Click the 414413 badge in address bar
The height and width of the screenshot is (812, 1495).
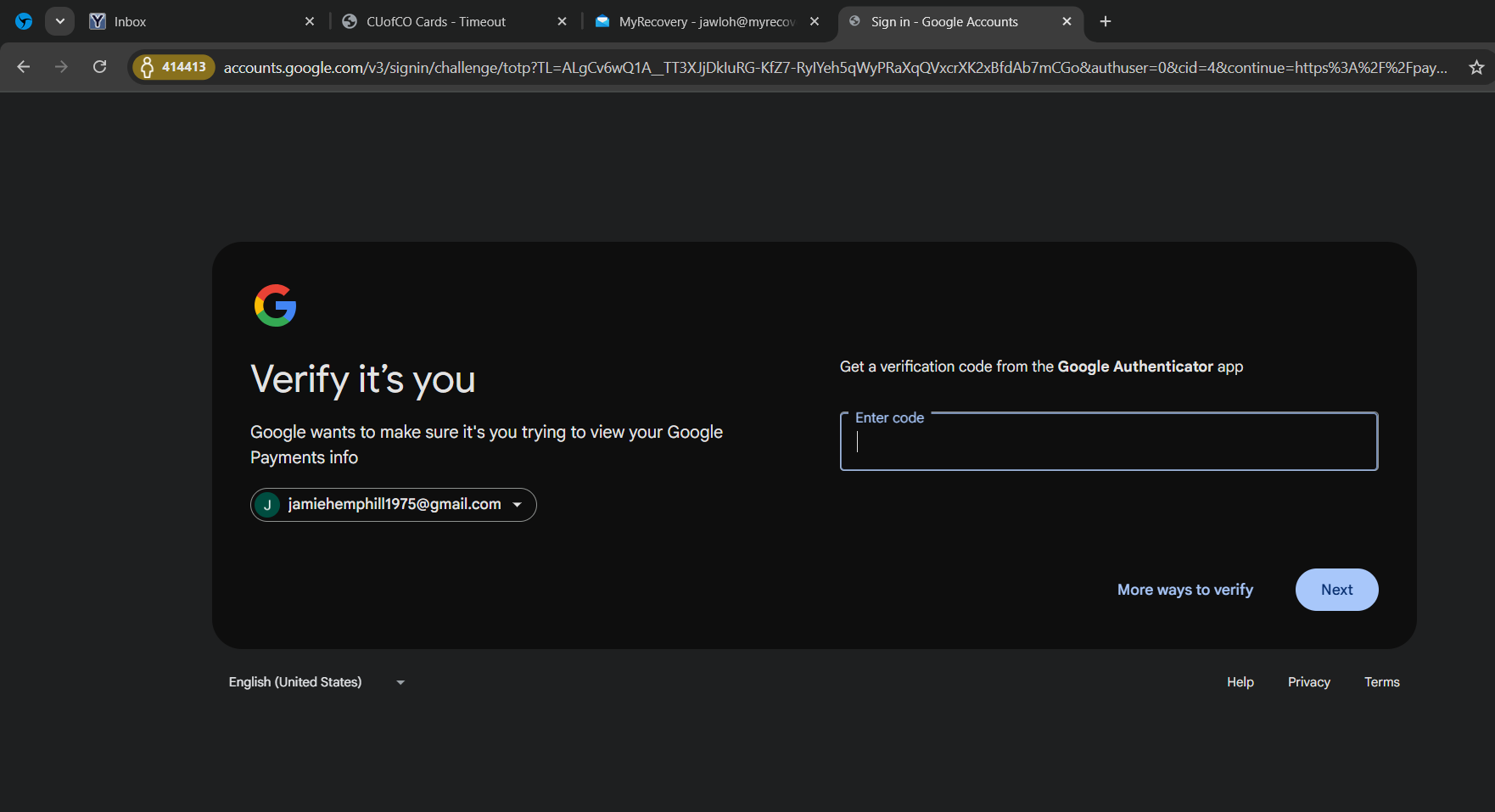[174, 67]
